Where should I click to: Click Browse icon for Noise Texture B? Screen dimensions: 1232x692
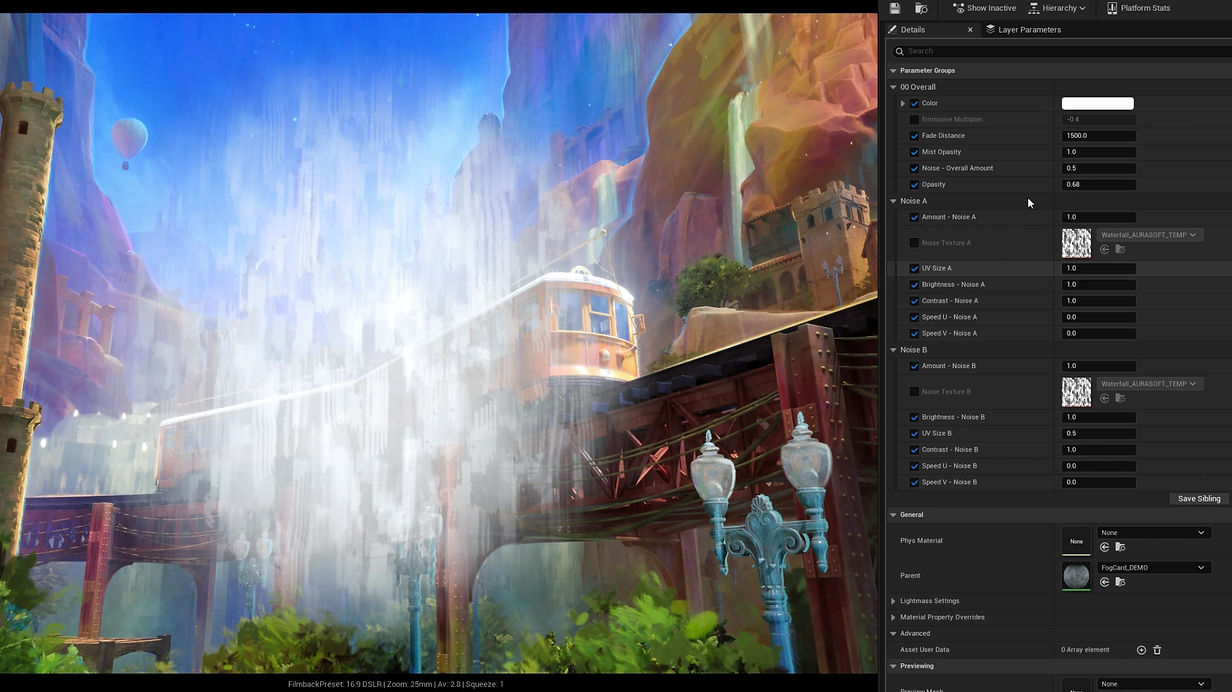tap(1120, 398)
